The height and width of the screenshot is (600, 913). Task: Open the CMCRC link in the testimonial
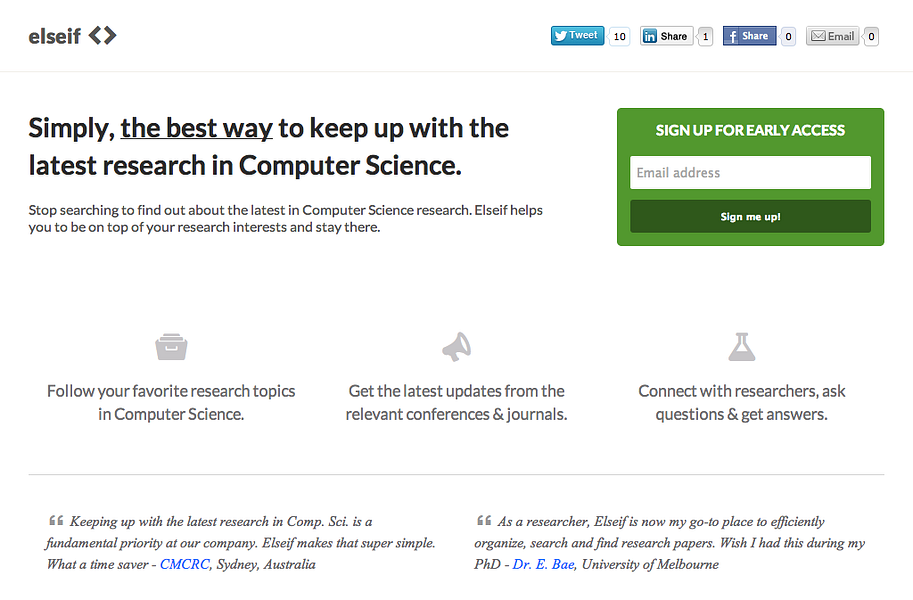[187, 565]
